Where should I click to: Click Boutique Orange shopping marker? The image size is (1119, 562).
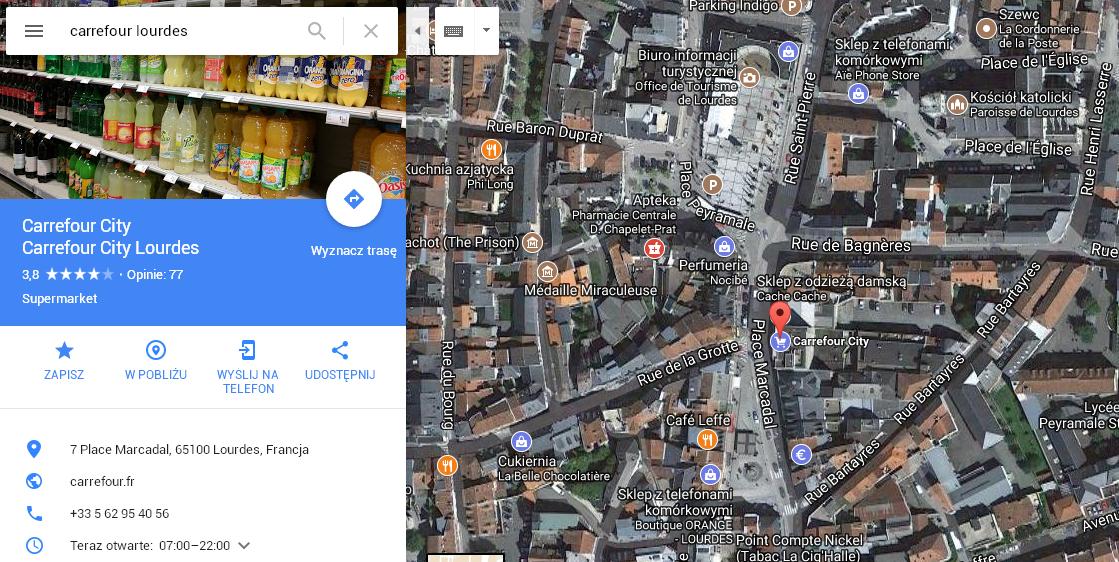(710, 474)
